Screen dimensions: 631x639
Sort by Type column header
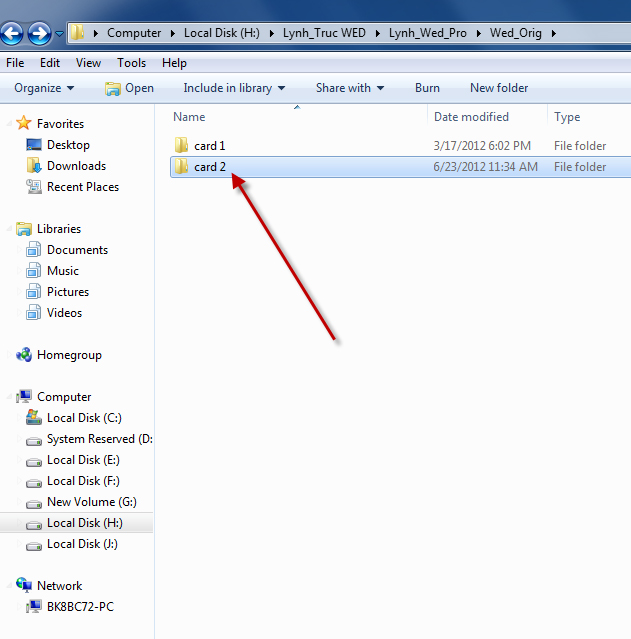[x=567, y=117]
